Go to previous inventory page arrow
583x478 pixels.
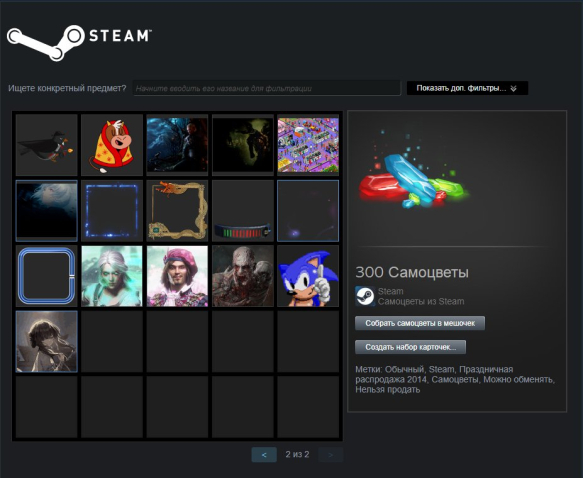(x=264, y=455)
